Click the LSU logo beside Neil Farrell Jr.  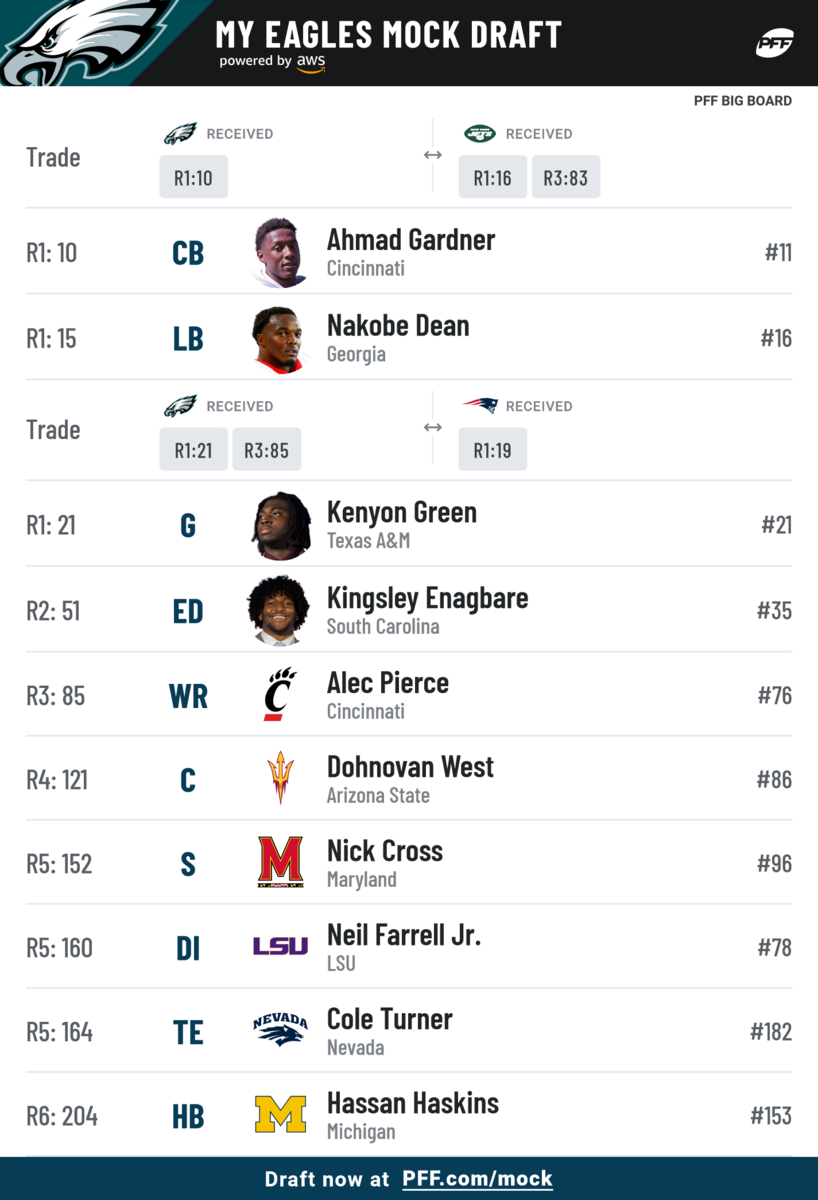[x=280, y=946]
